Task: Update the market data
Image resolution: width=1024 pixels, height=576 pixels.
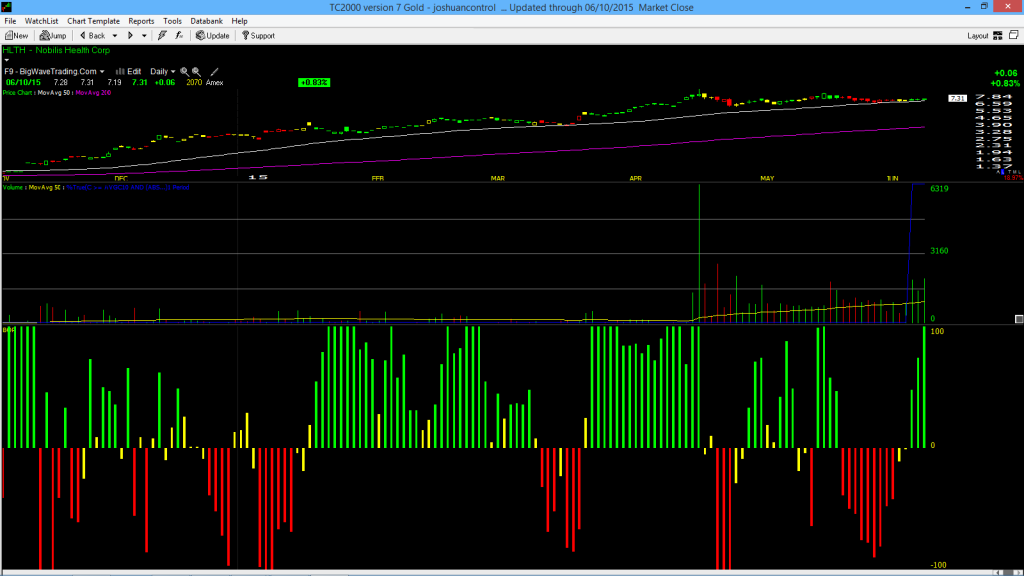Action: [x=213, y=35]
